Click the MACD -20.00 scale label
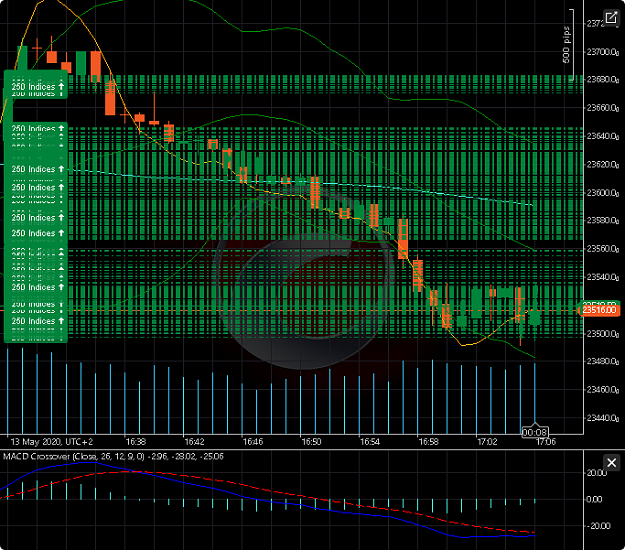Viewport: 625px width, 550px height. coord(598,526)
